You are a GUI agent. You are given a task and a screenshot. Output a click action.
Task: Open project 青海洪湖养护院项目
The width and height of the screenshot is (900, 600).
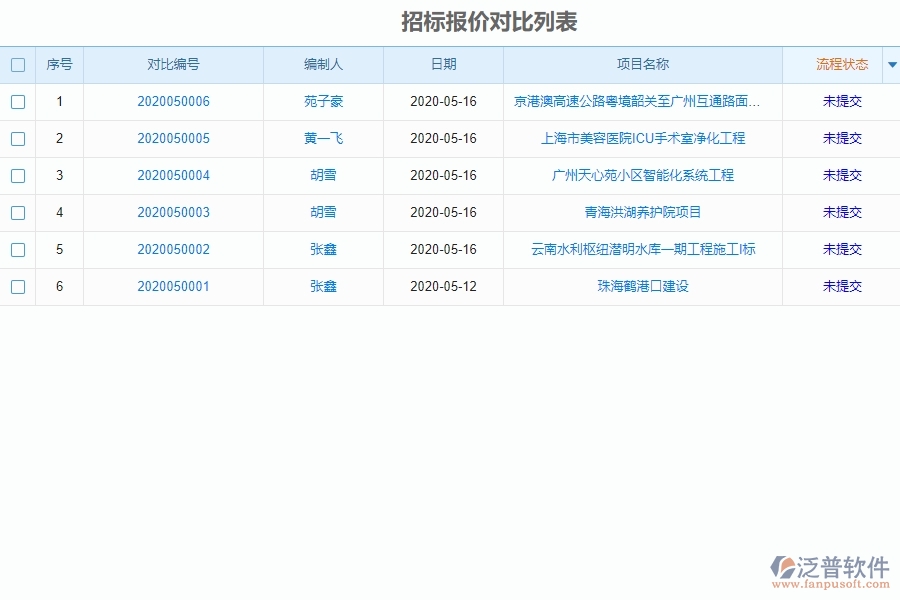click(642, 212)
